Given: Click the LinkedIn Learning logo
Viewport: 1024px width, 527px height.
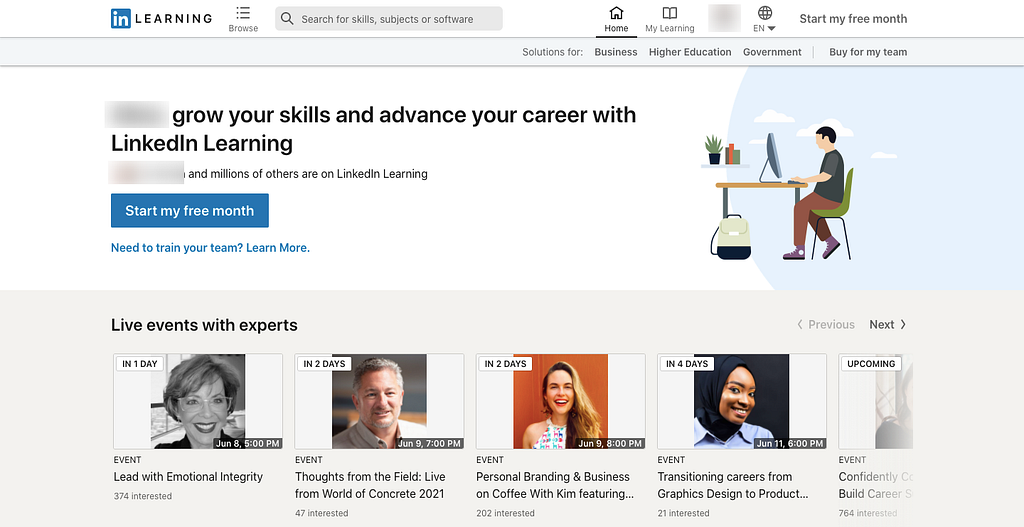Looking at the screenshot, I should 161,18.
